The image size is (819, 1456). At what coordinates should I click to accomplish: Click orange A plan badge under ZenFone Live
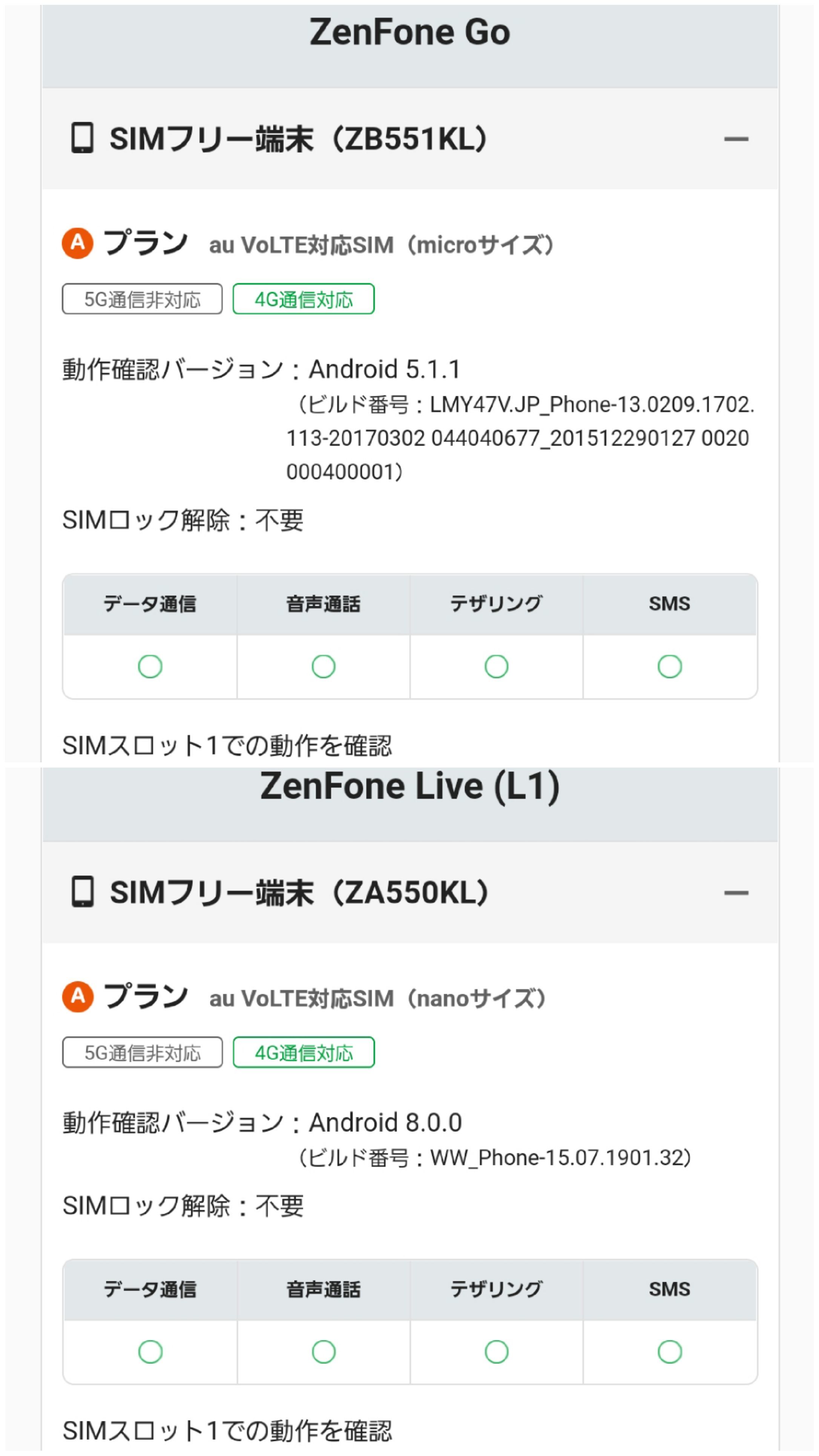click(x=78, y=996)
